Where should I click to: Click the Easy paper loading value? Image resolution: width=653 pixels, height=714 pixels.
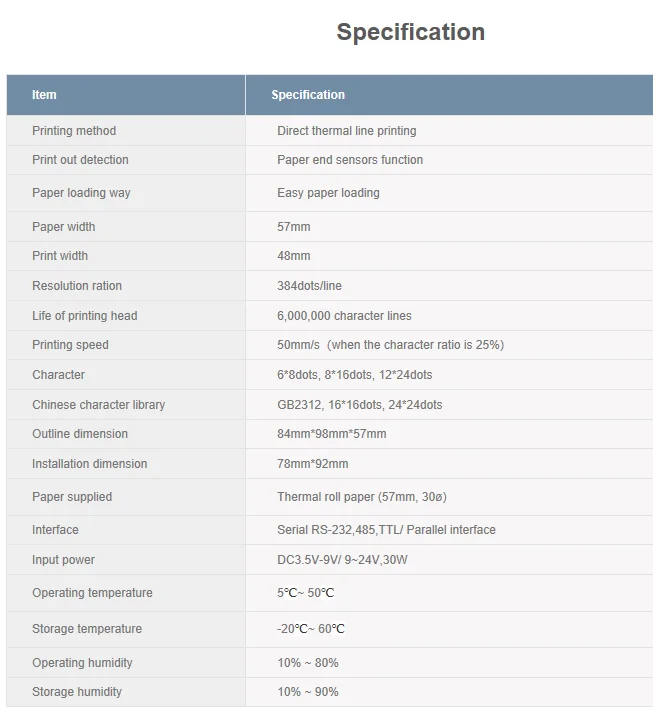[x=328, y=193]
